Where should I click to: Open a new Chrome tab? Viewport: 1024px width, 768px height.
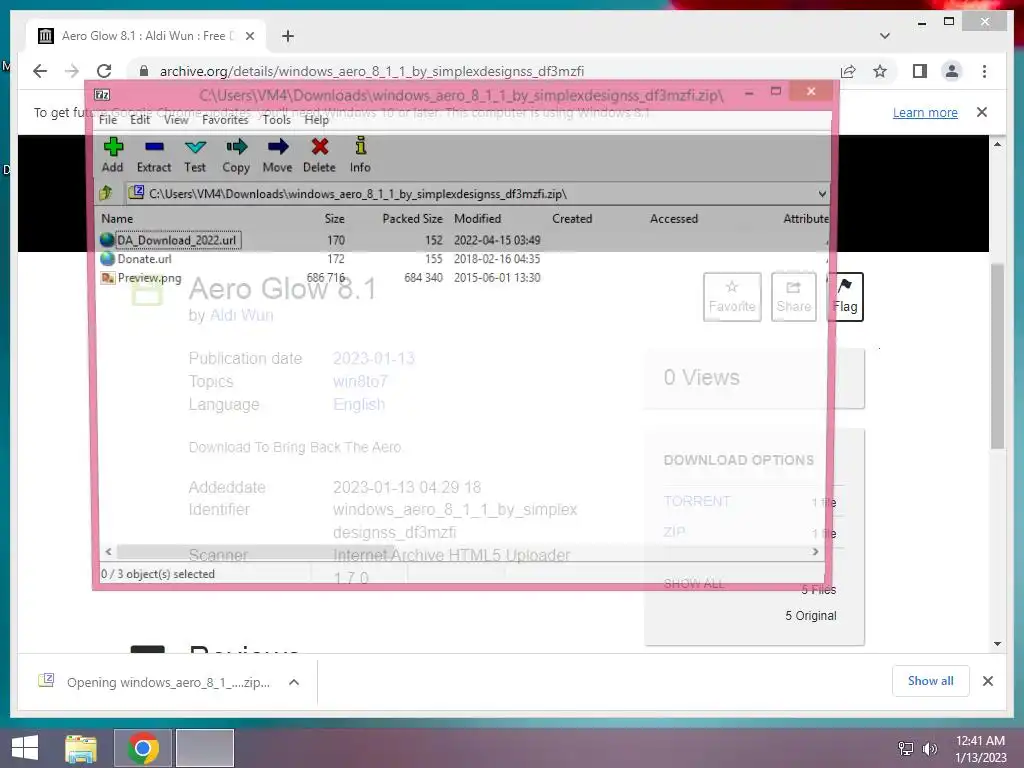(287, 36)
